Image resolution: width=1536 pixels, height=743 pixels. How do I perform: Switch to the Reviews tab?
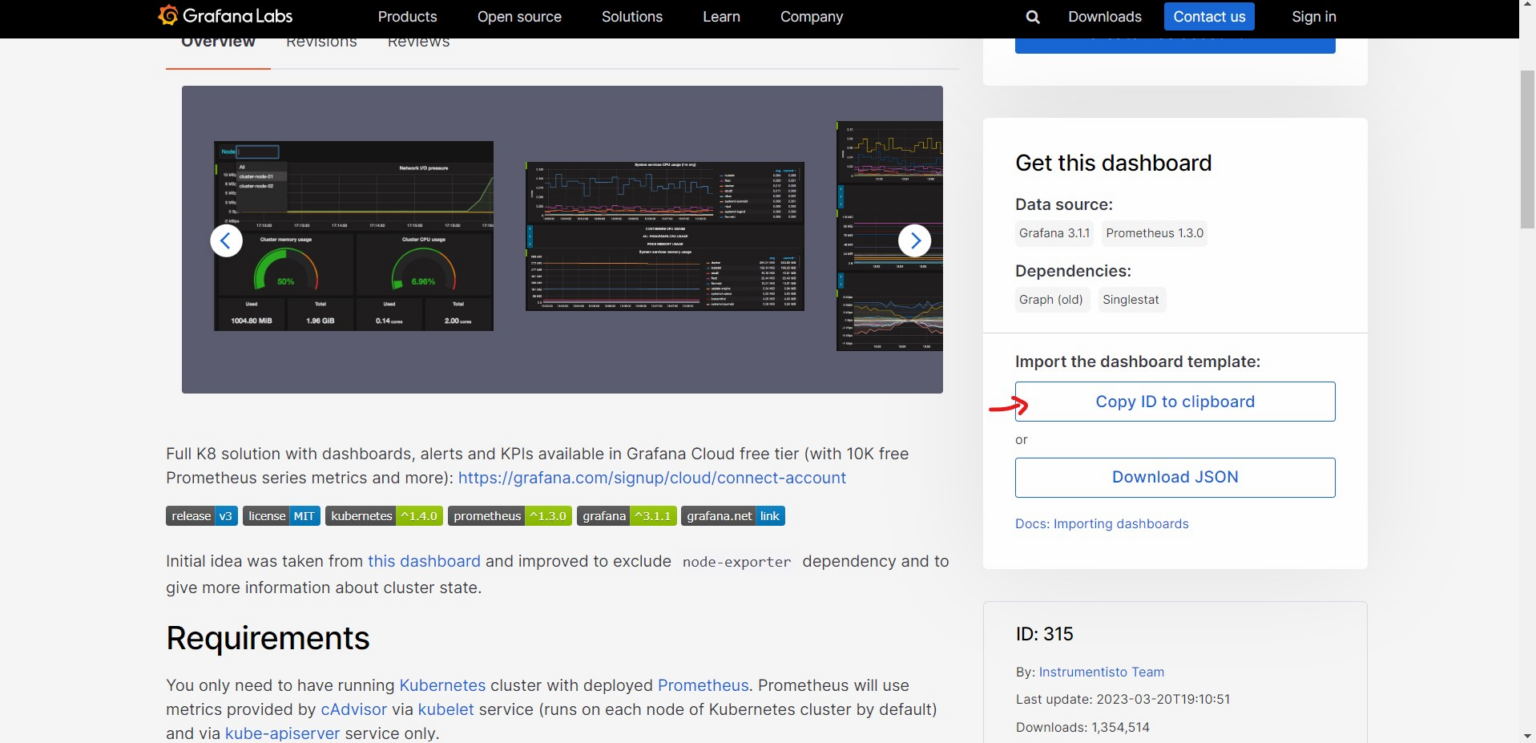[418, 40]
